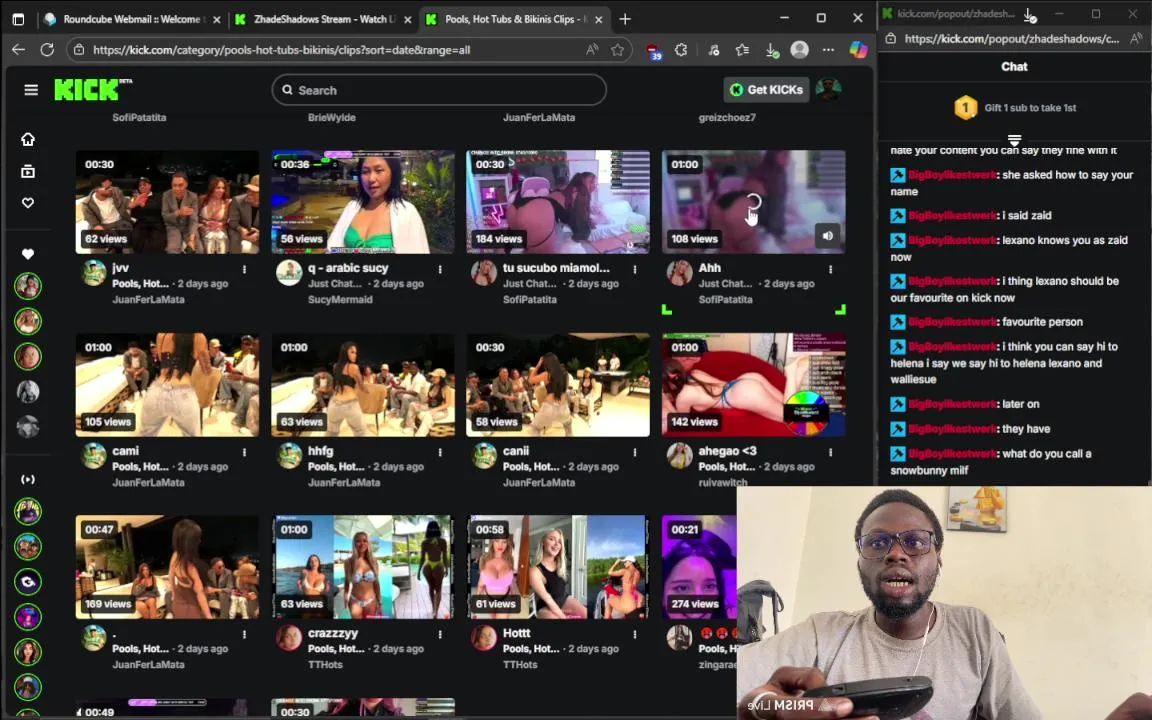
Task: Open the browser favorites list icon
Action: click(742, 50)
